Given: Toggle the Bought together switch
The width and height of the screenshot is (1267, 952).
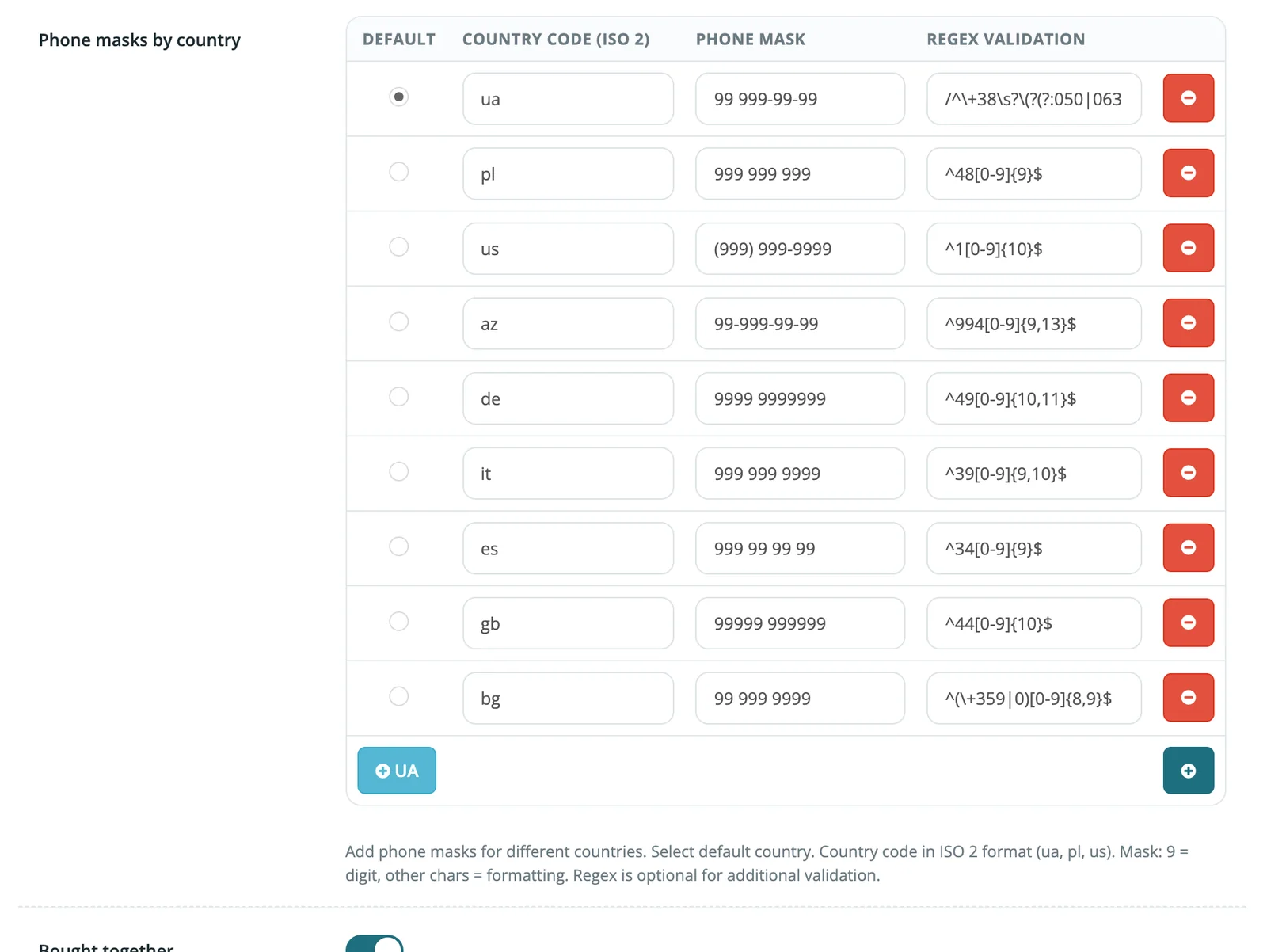Looking at the screenshot, I should [x=375, y=944].
